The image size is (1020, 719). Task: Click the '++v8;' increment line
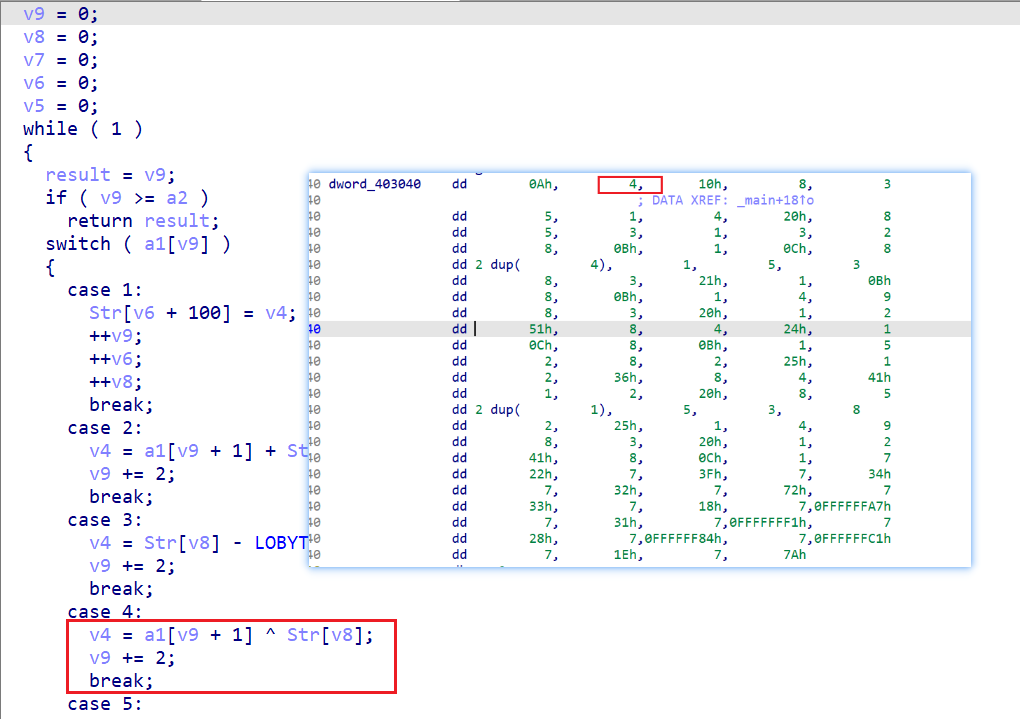click(115, 382)
